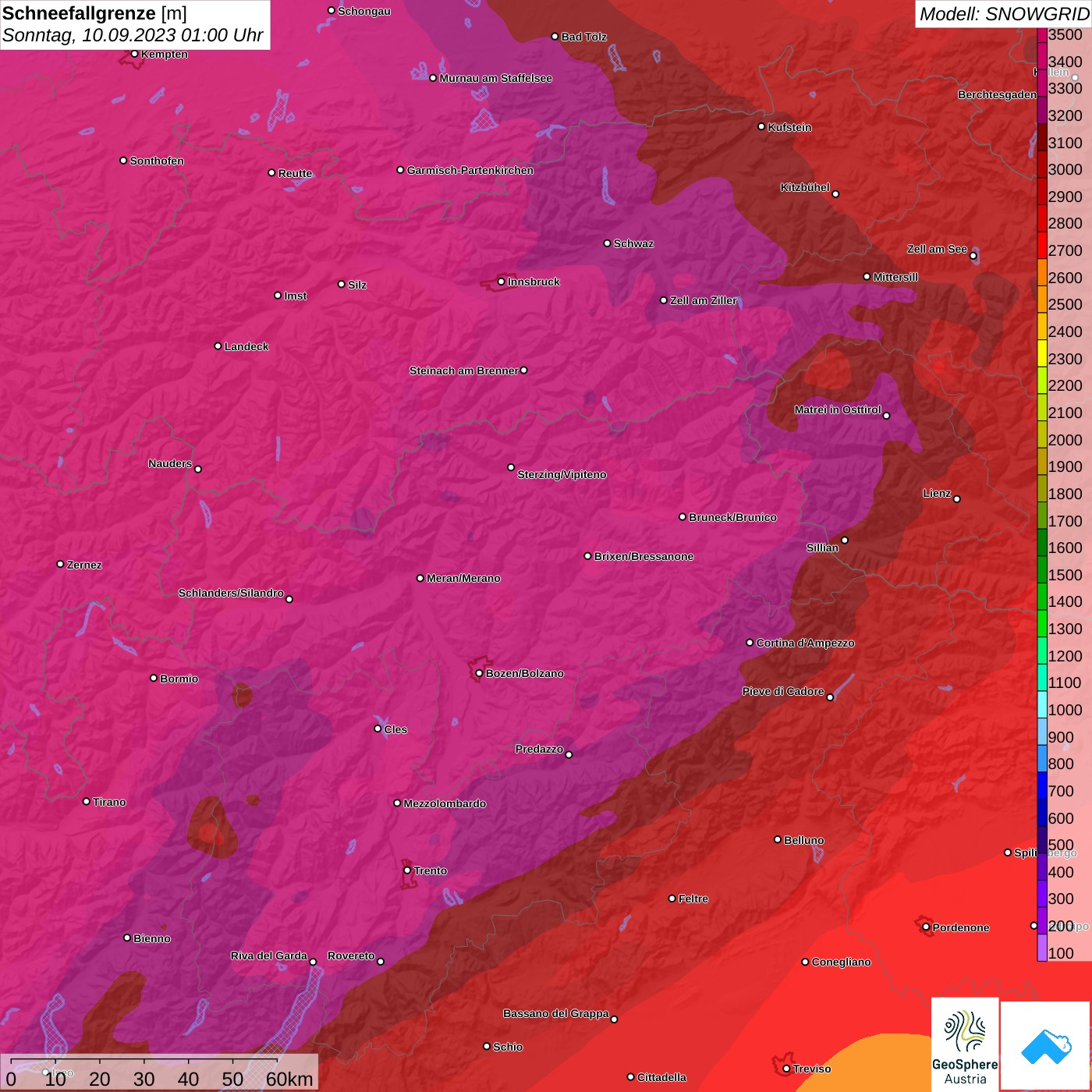Click the Bassano del Grappa label
Screen dimensions: 1092x1092
click(x=555, y=1013)
